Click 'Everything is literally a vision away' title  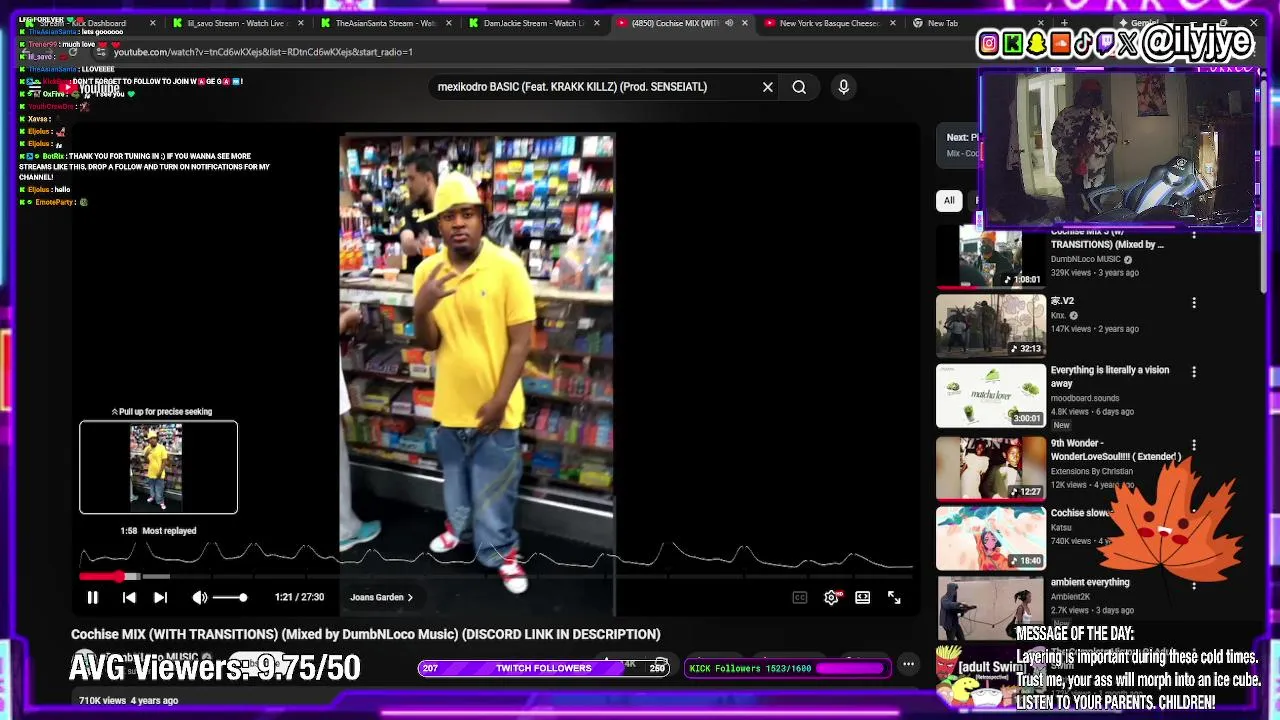(x=1109, y=376)
